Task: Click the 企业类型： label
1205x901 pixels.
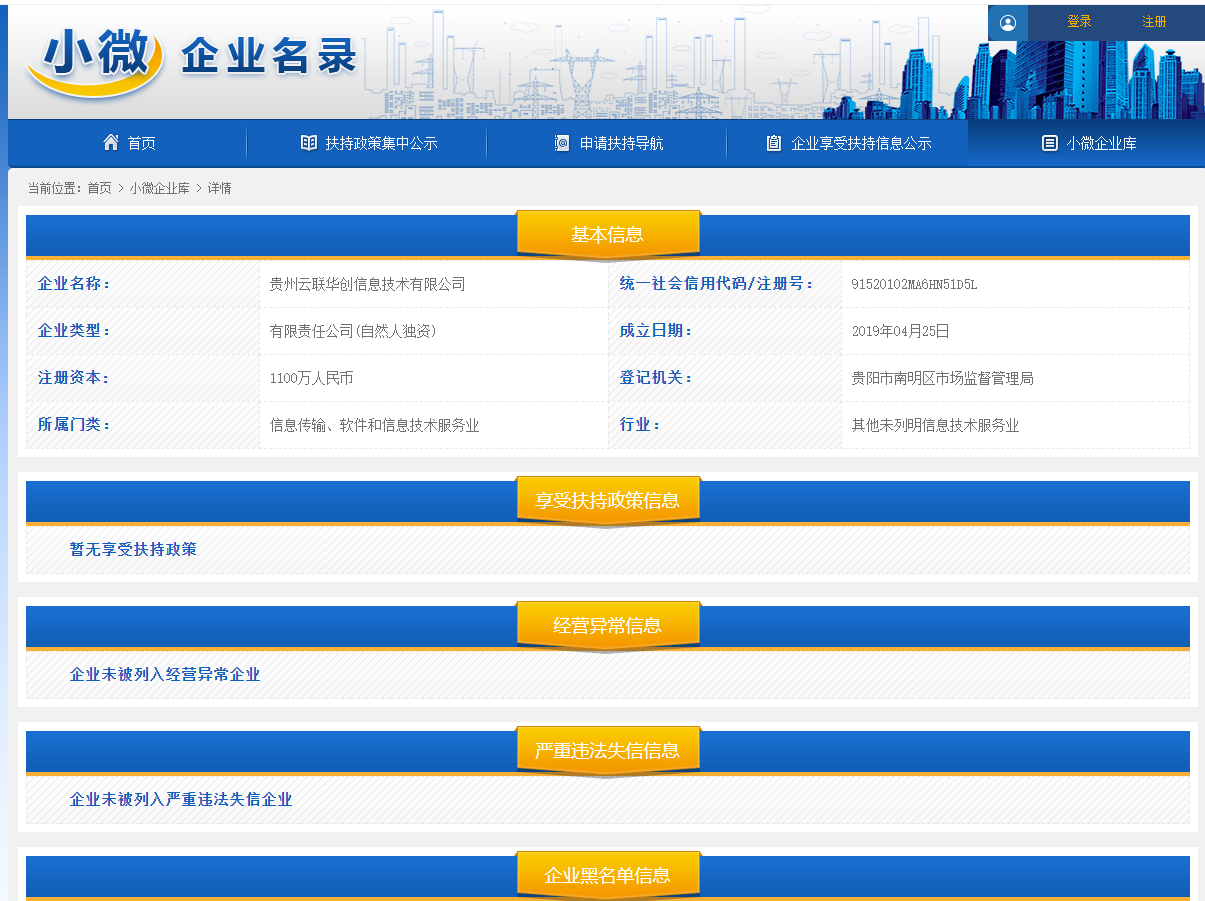Action: point(74,331)
